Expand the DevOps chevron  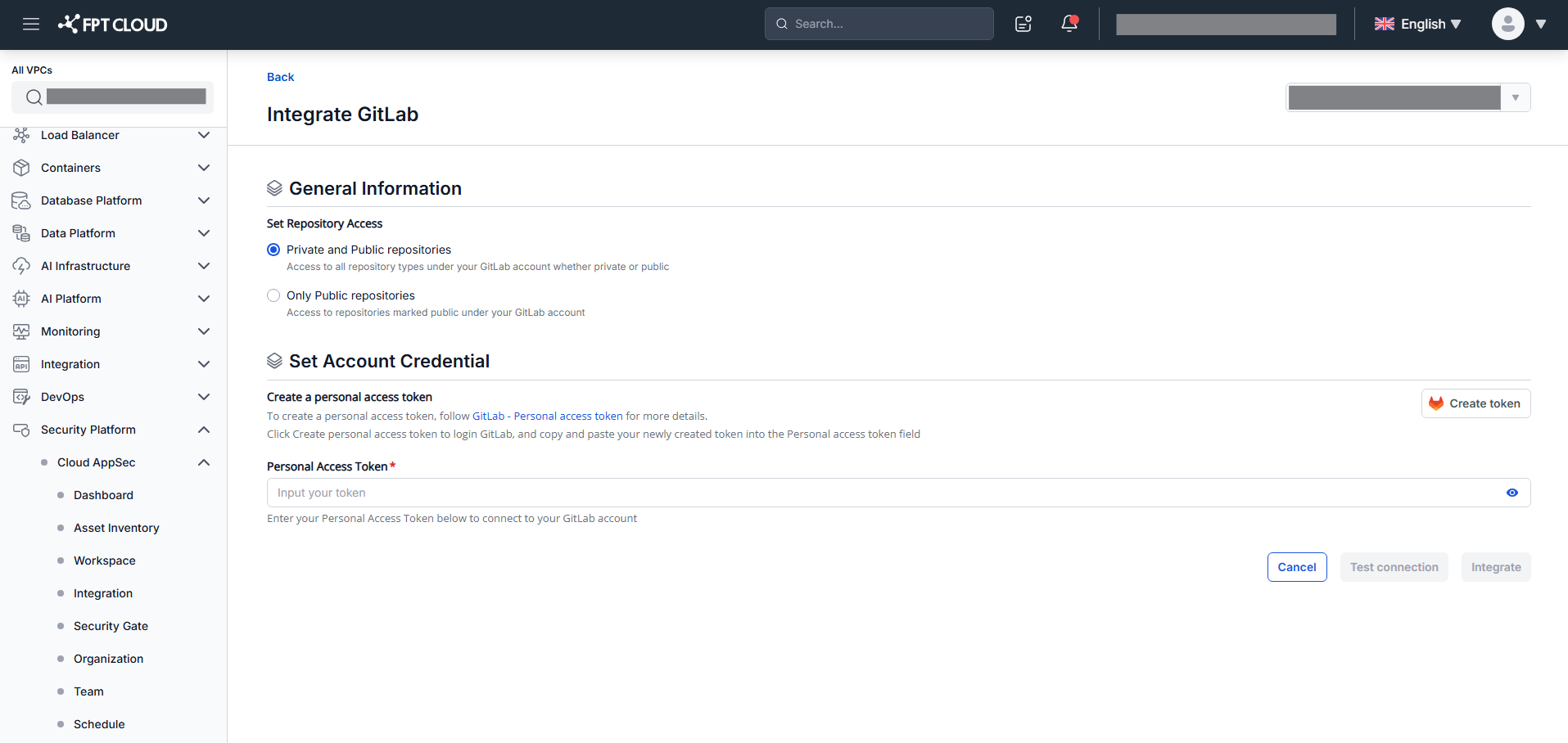pyautogui.click(x=204, y=397)
